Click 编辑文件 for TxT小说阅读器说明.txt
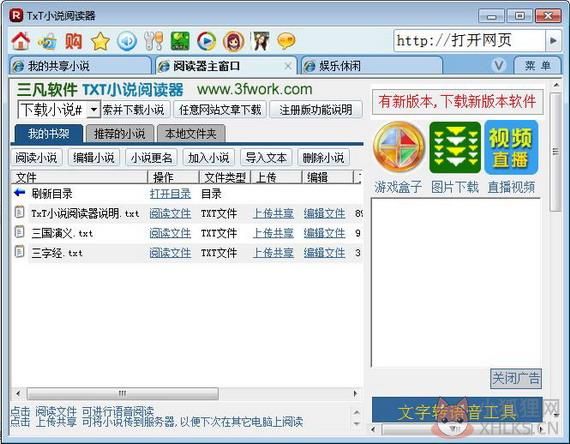Viewport: 570px width, 444px height. pyautogui.click(x=325, y=213)
